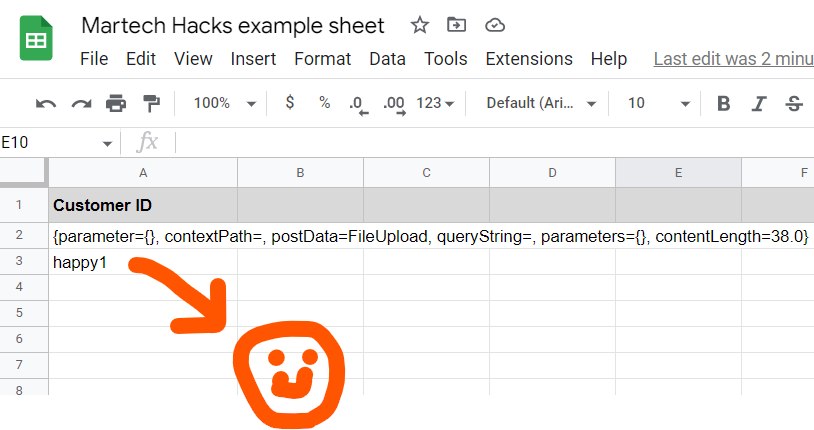This screenshot has height=430, width=814.
Task: Select column B header
Action: click(x=300, y=173)
